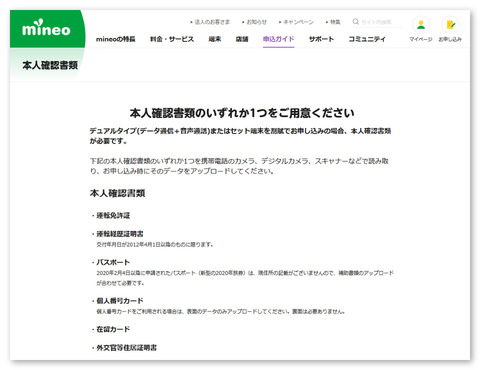
Task: Click the note about 2012年4月1日以降
Action: point(155,244)
